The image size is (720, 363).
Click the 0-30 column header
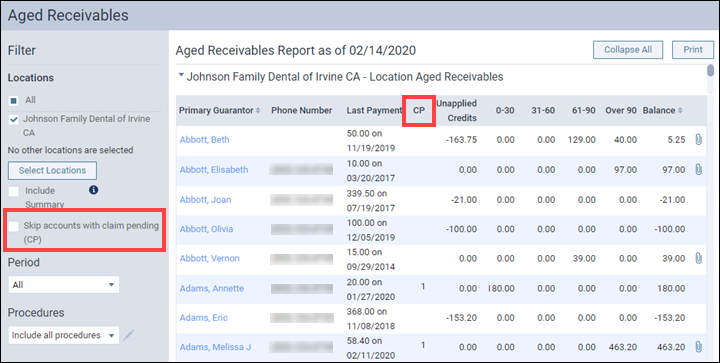coord(505,111)
